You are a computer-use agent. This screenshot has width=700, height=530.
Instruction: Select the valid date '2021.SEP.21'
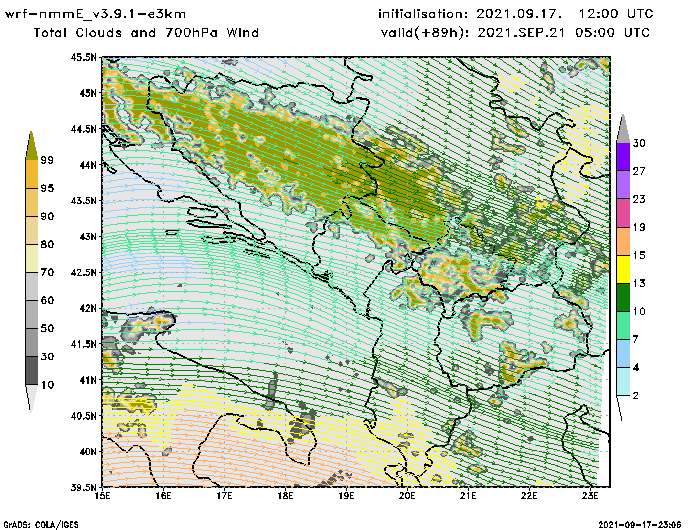[521, 33]
